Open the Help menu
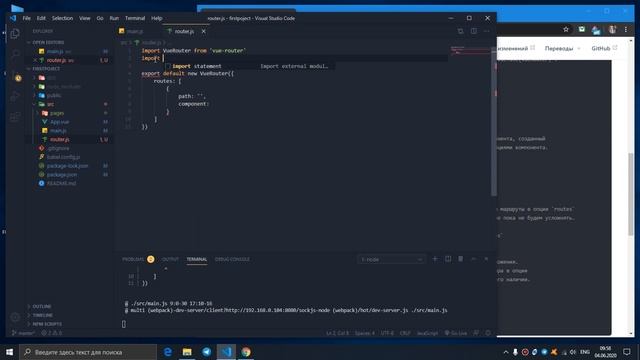Viewport: 640px width, 360px height. [x=157, y=18]
